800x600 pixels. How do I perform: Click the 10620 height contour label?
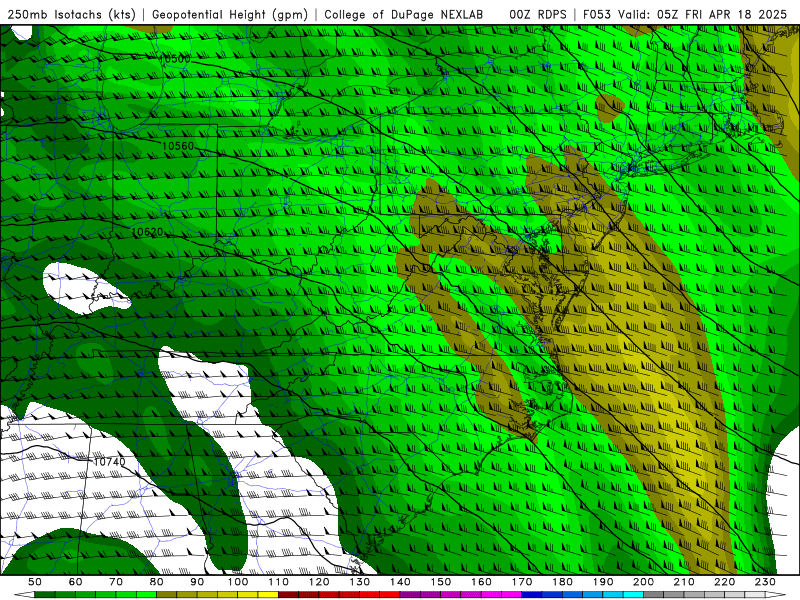tap(147, 232)
